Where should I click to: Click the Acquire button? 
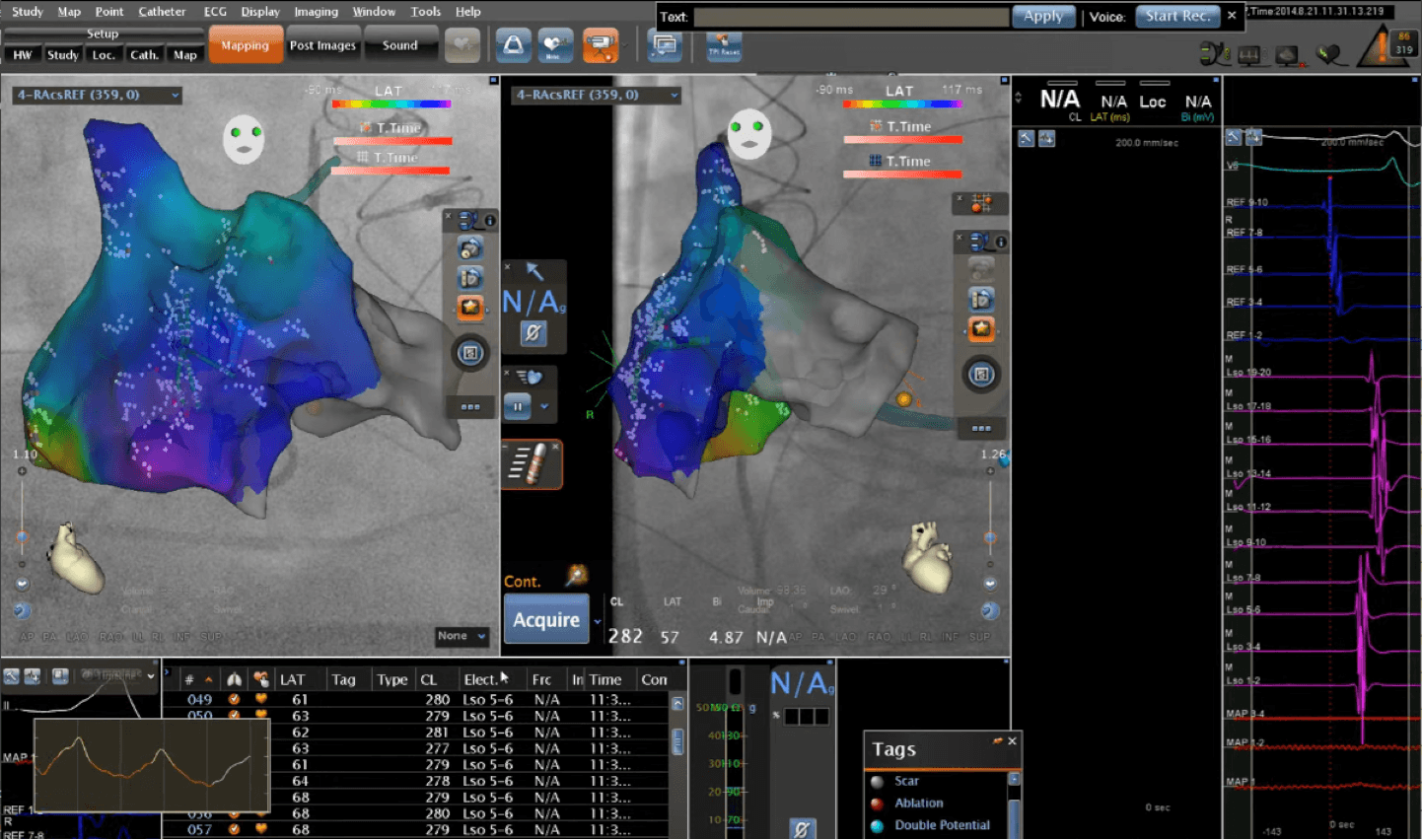[x=546, y=619]
